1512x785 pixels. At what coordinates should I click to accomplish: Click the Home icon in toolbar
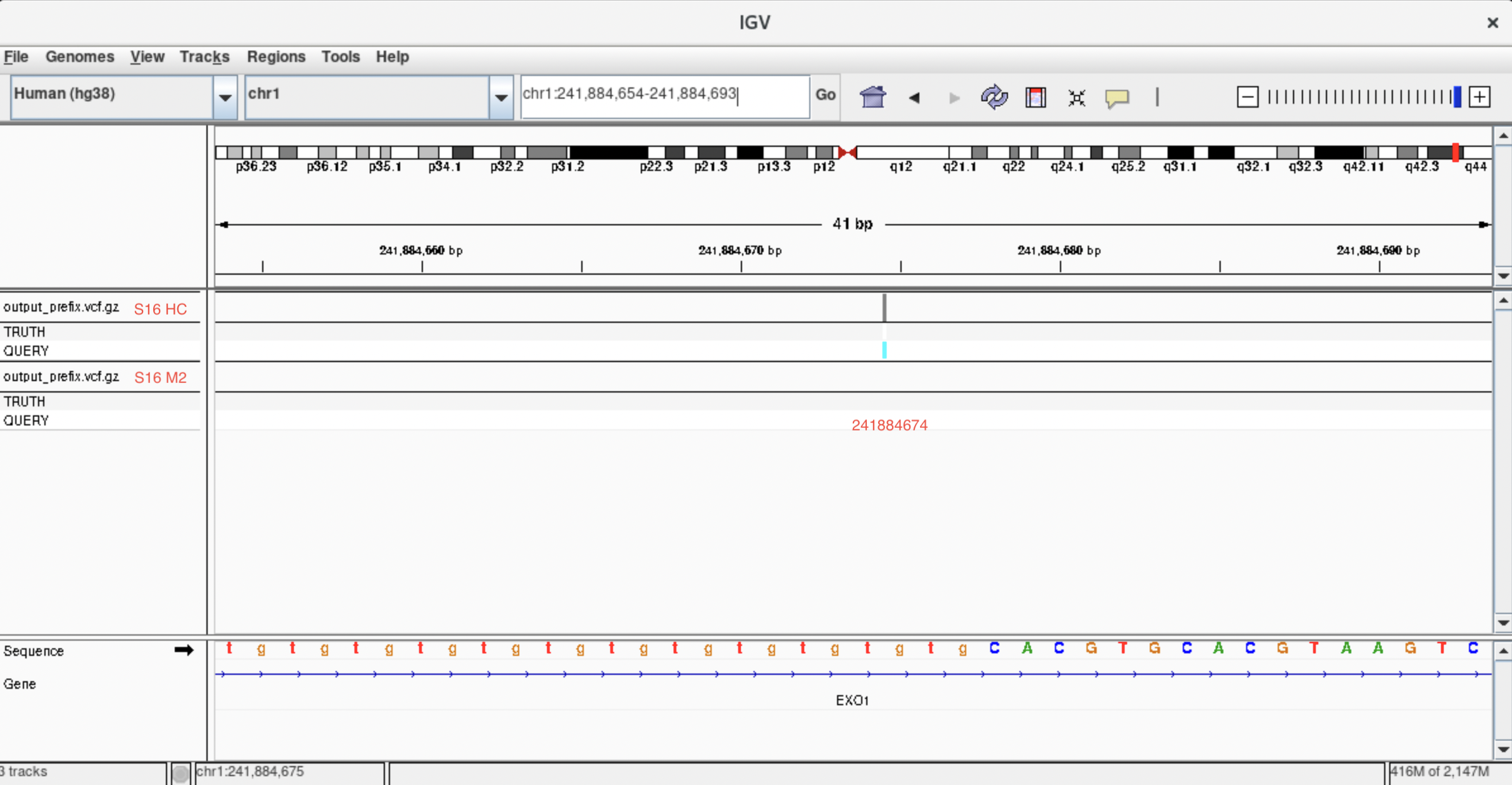873,97
